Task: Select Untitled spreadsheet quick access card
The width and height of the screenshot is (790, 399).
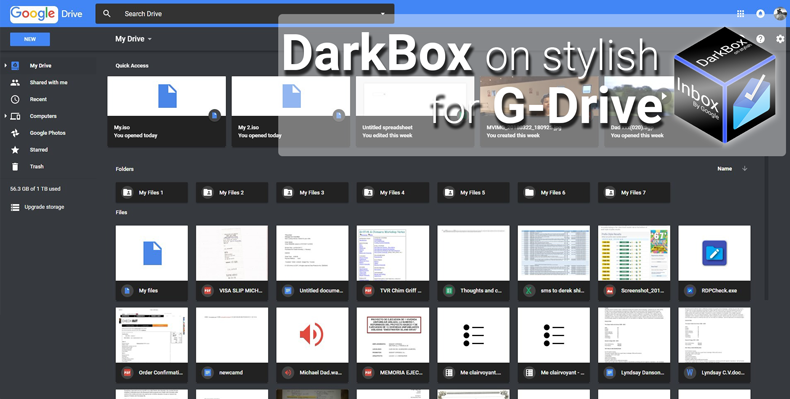Action: coord(415,112)
